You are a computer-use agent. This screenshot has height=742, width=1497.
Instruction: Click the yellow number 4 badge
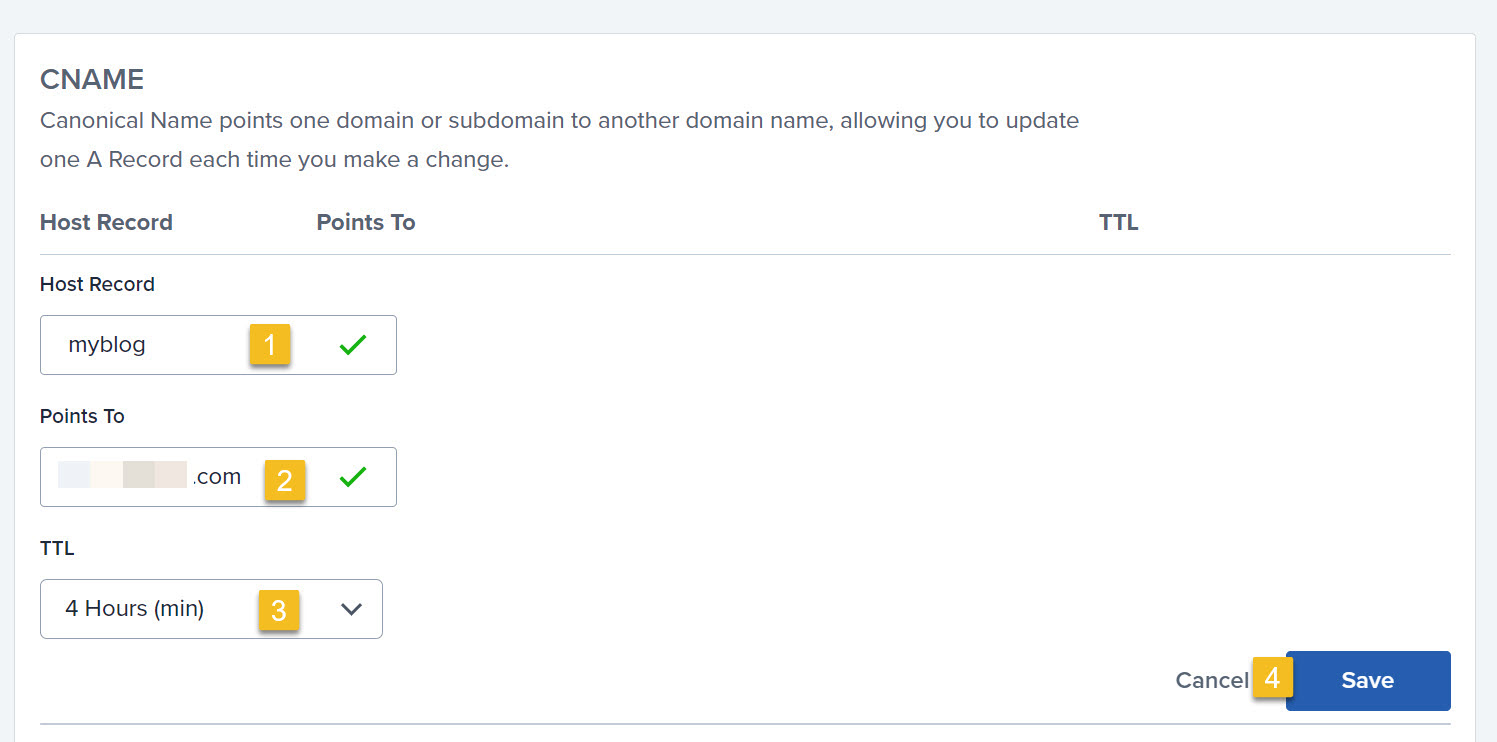coord(1273,677)
